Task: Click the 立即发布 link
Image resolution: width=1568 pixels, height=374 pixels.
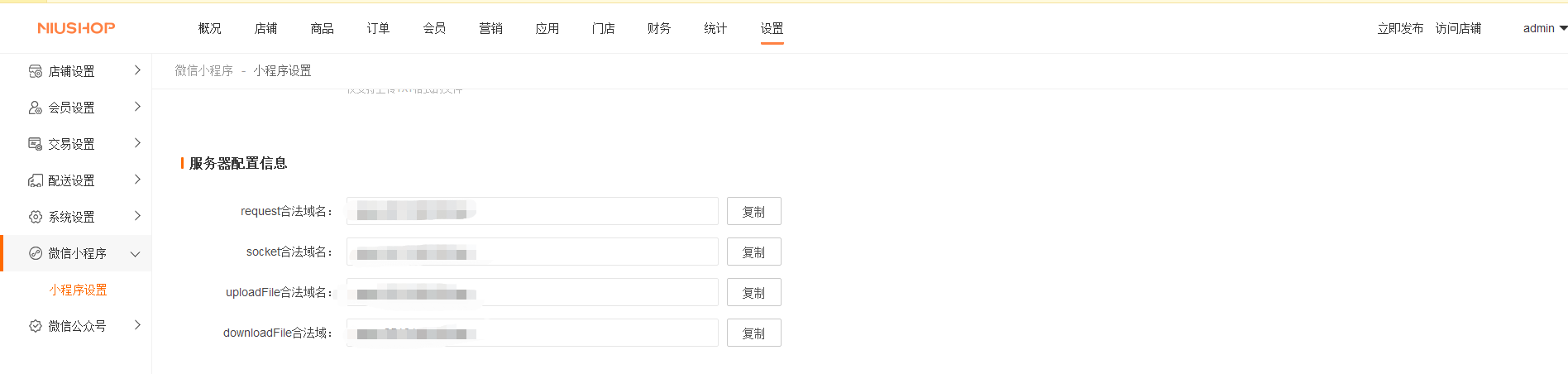Action: click(1400, 28)
